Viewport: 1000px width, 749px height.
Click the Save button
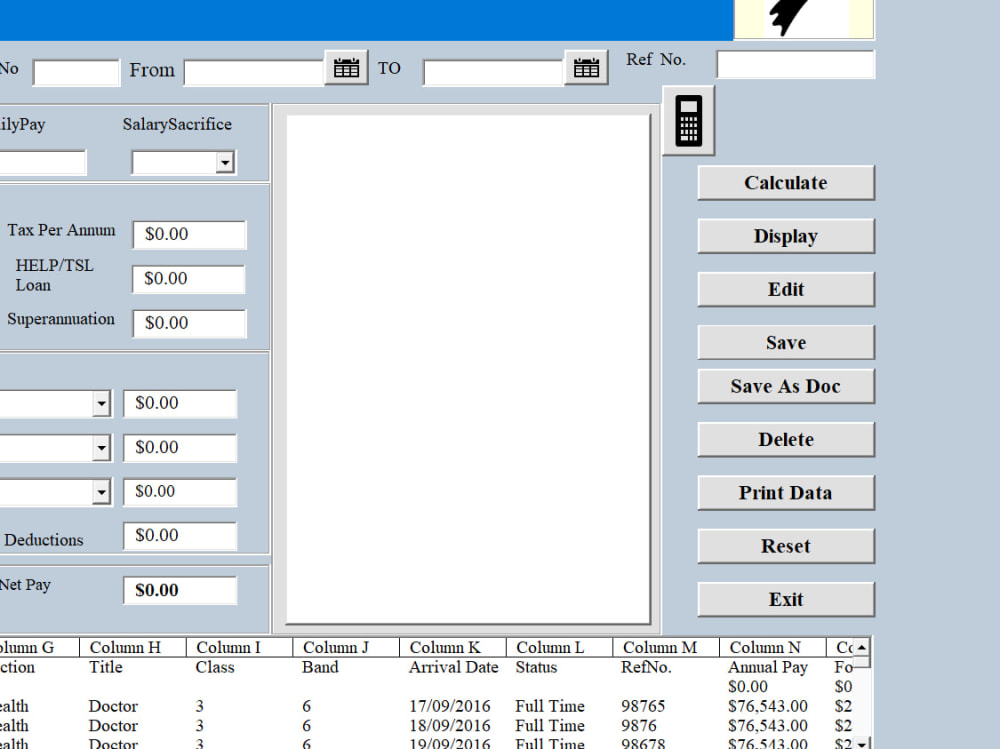[786, 343]
